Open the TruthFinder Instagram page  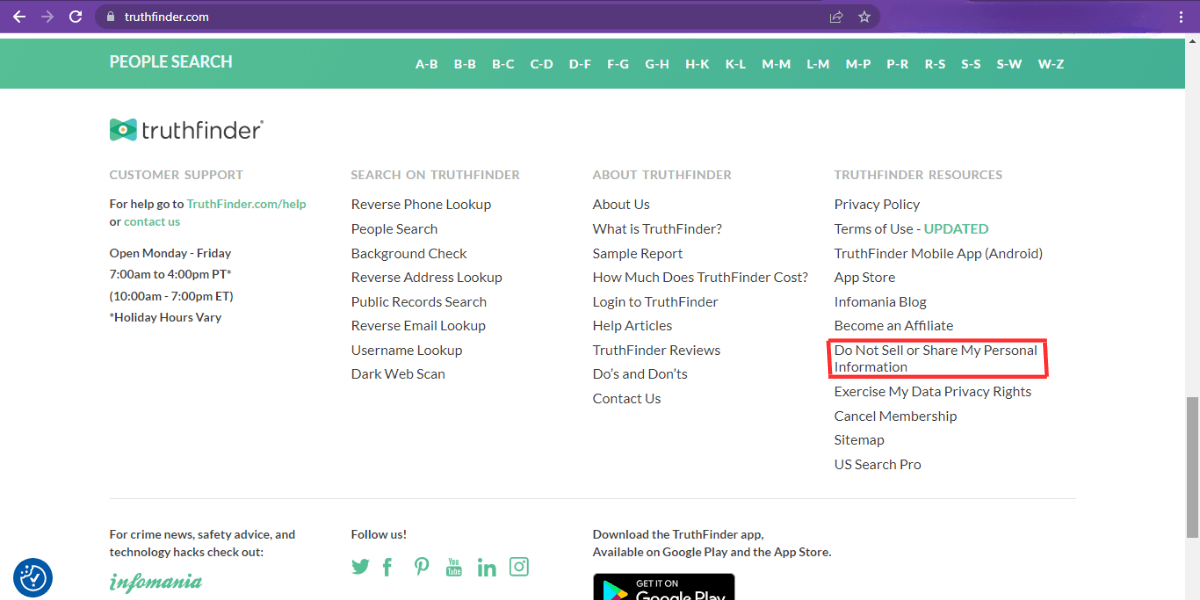click(x=519, y=567)
